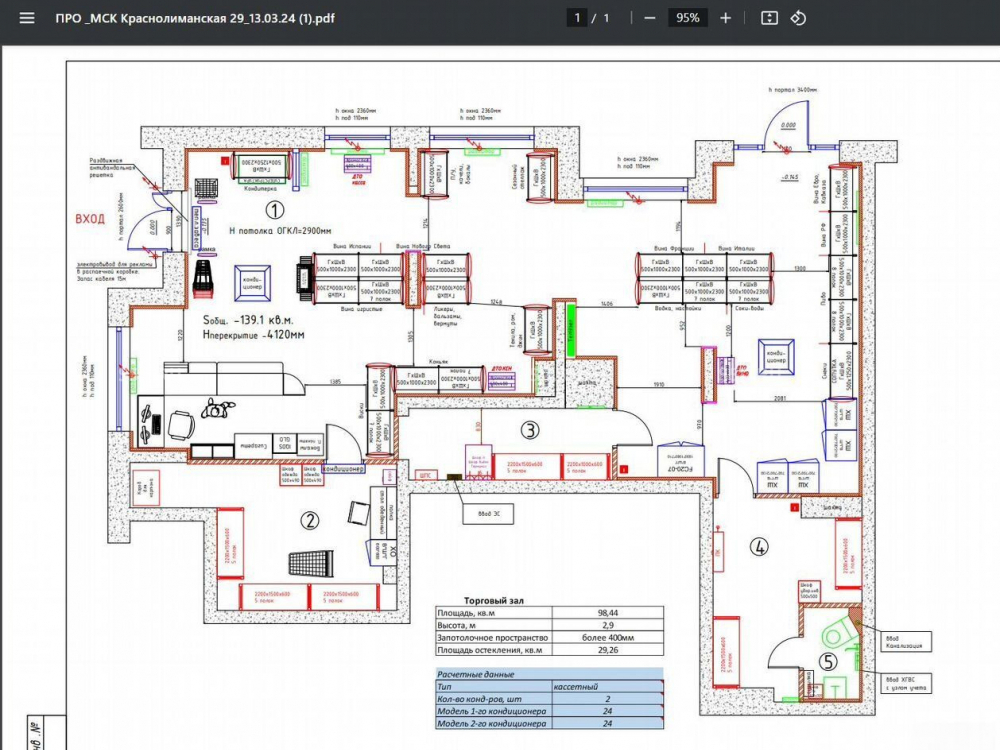Click the PDF file name title
This screenshot has height=750, width=1000.
(195, 18)
